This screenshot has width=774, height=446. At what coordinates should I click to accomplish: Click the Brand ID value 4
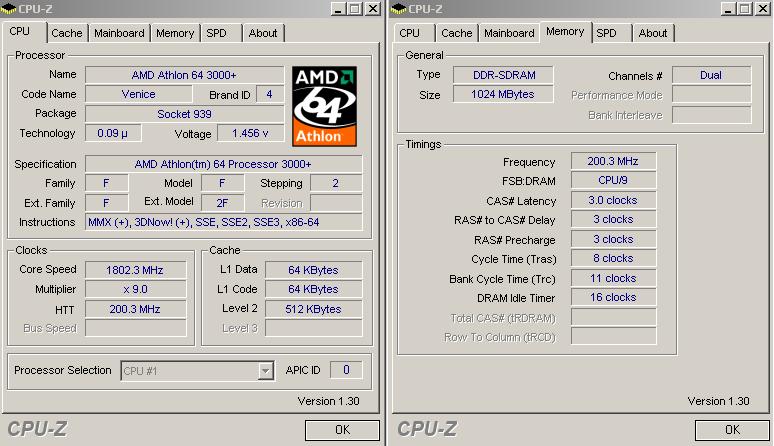[270, 94]
